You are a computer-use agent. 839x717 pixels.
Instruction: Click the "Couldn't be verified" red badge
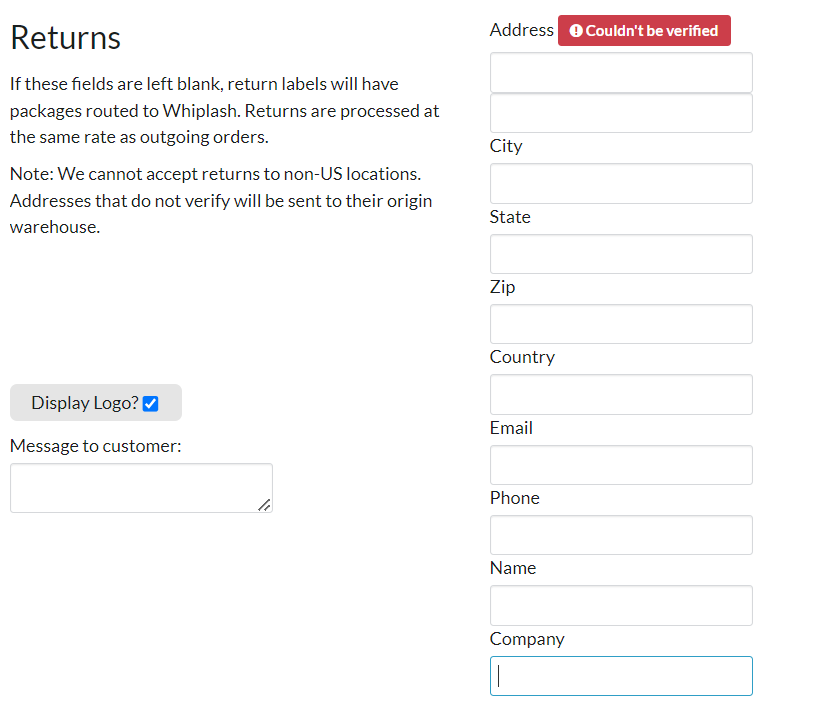point(644,30)
